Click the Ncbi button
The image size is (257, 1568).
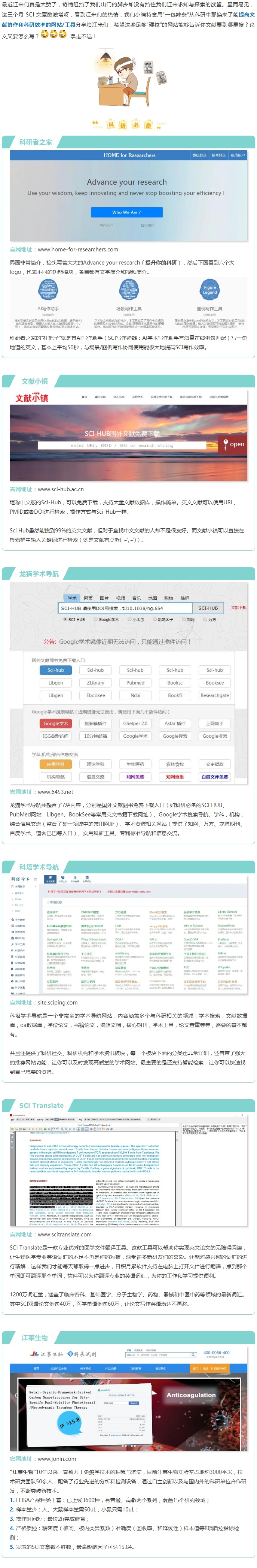point(135,695)
